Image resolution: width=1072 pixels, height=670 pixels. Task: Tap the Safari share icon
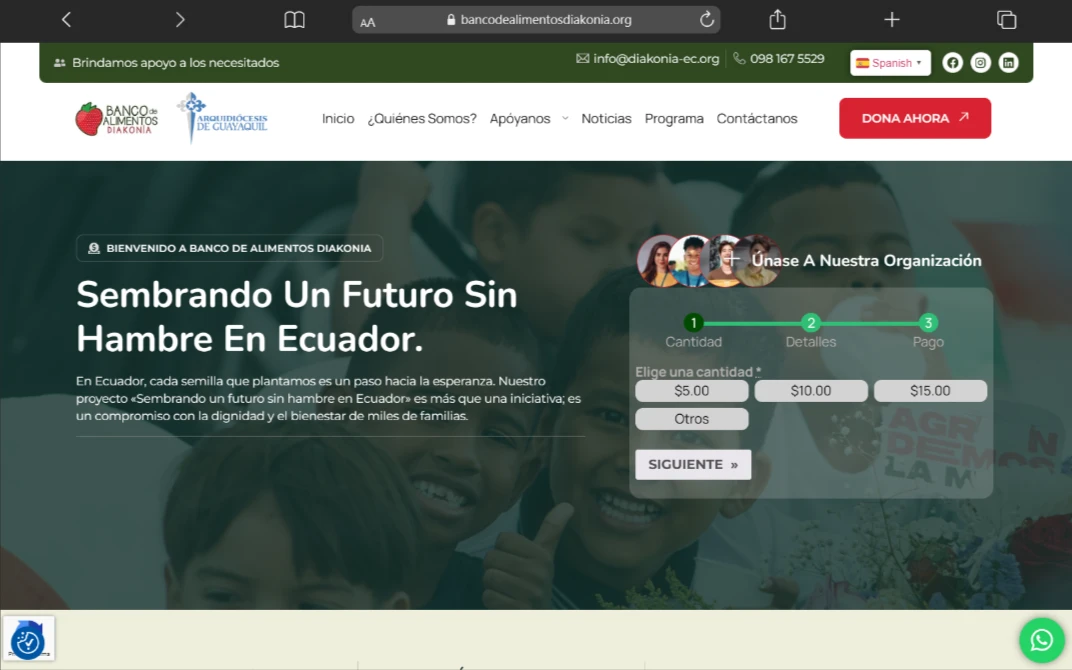777,20
